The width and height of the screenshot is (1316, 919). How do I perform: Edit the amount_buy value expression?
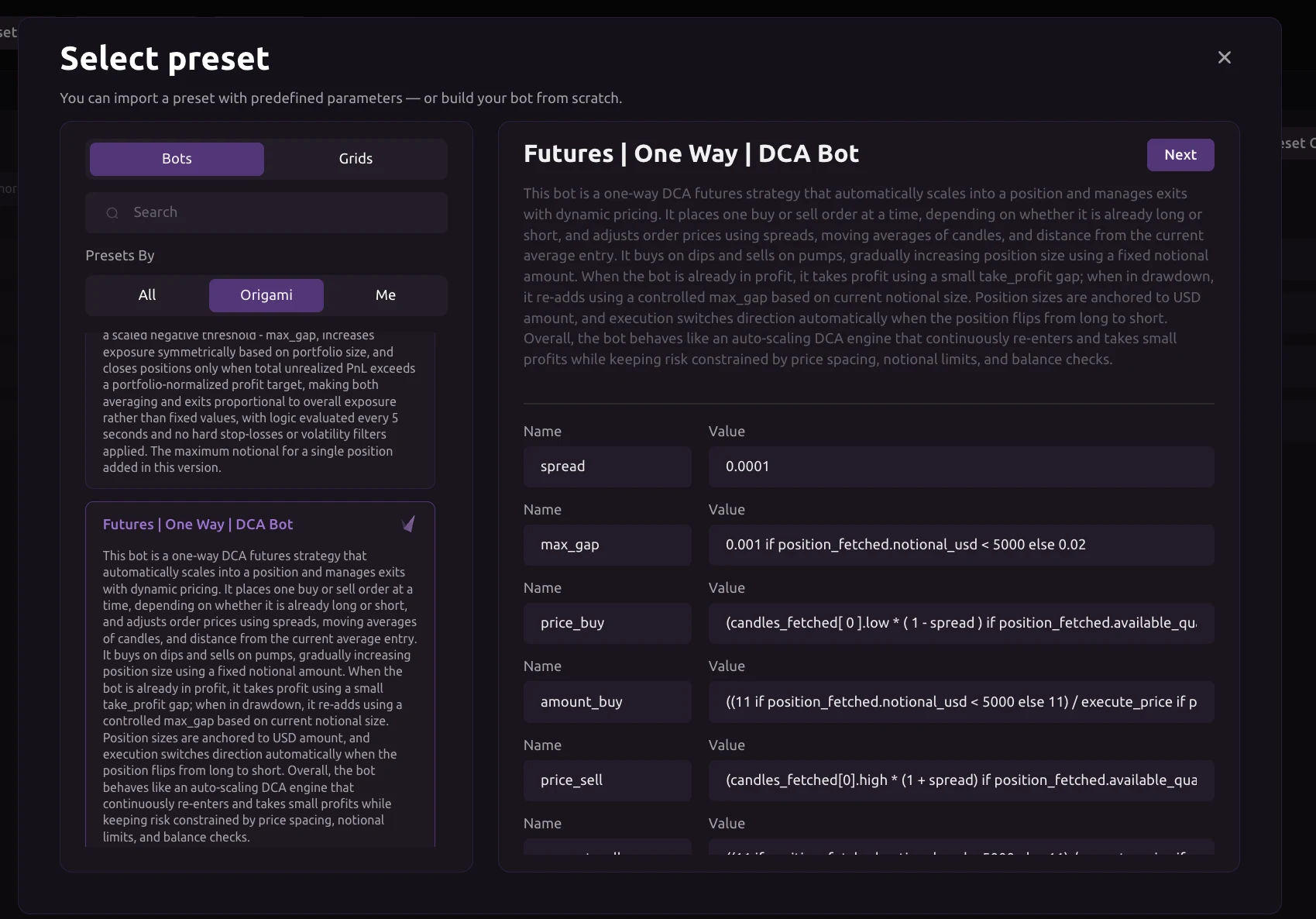(x=961, y=702)
